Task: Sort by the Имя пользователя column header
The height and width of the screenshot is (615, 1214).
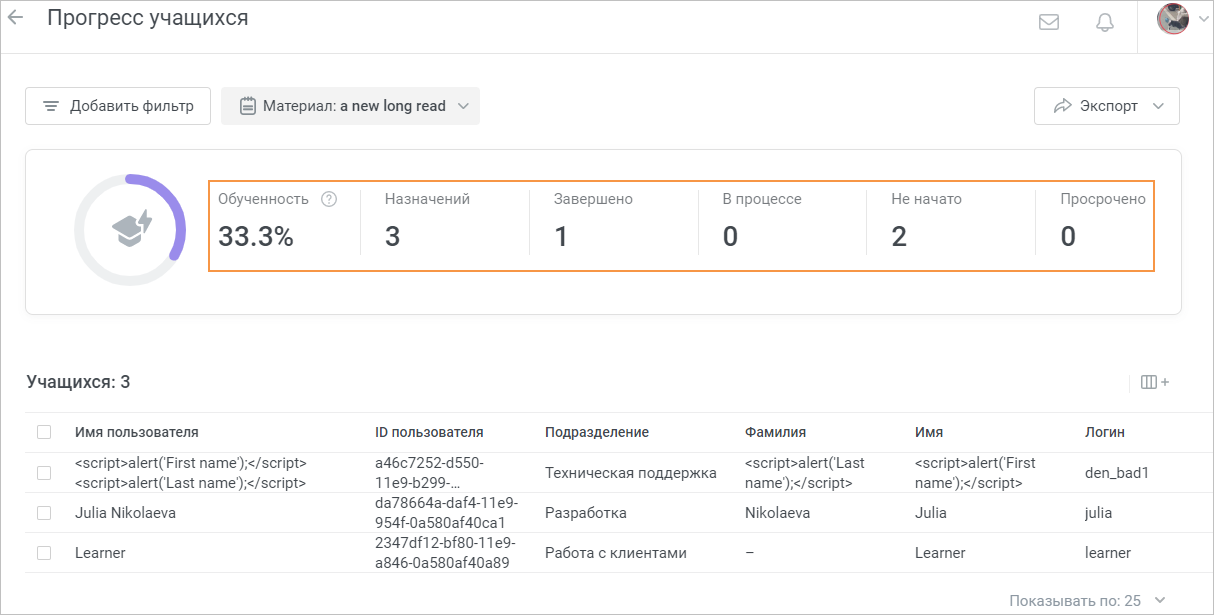Action: [137, 432]
